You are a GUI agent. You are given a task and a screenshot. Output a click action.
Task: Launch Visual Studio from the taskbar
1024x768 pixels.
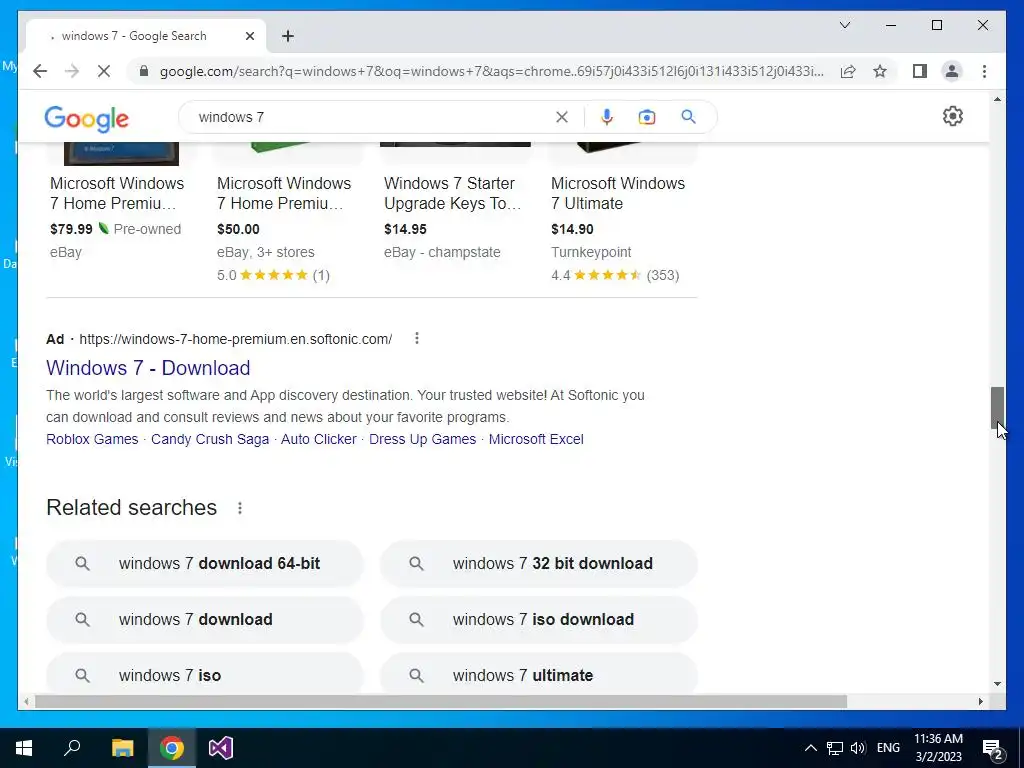point(221,748)
